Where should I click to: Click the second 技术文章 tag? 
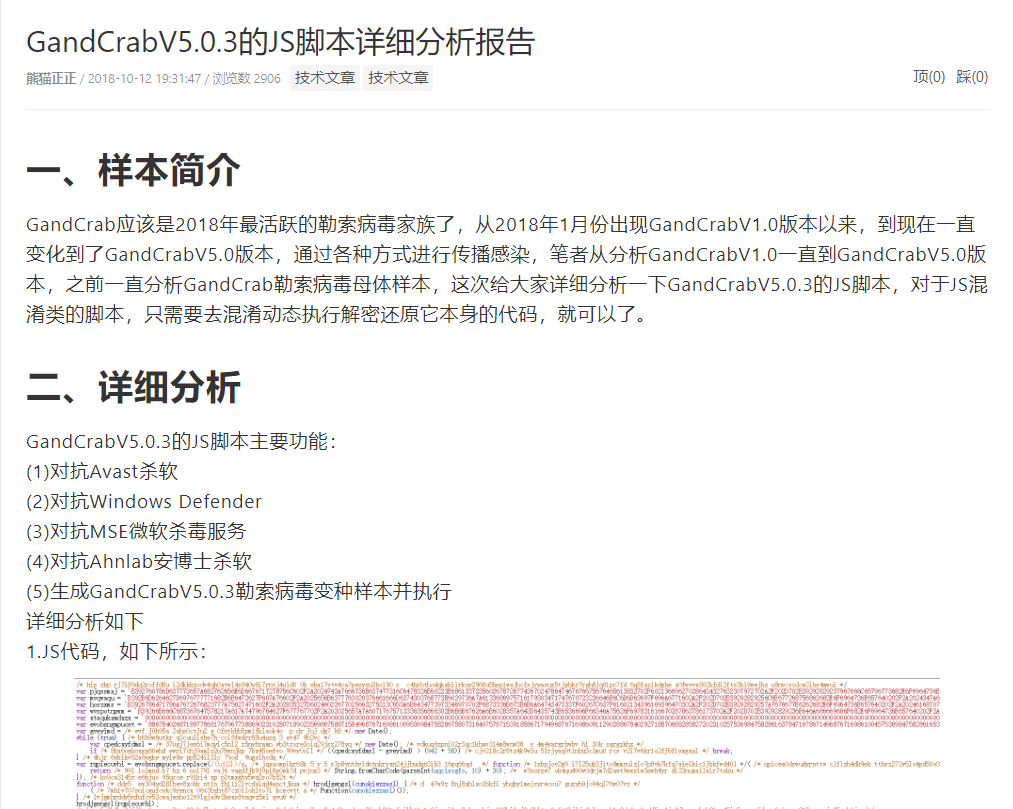pos(398,78)
